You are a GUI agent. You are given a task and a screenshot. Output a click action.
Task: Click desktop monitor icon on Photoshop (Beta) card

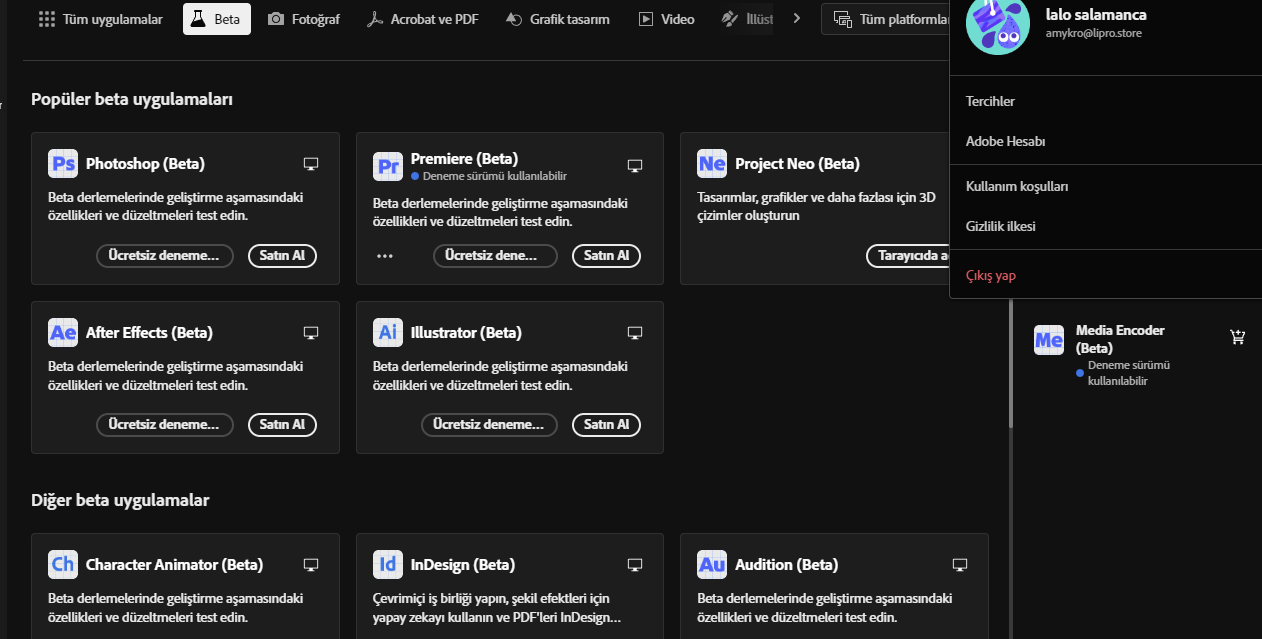click(x=311, y=164)
